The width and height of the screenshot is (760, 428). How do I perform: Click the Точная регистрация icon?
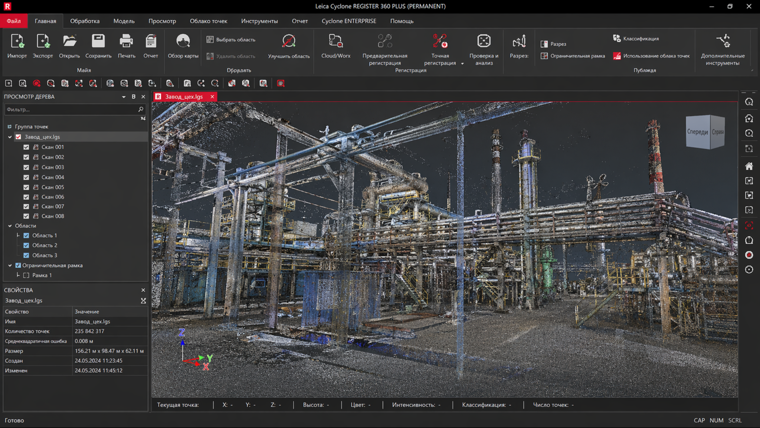(x=440, y=41)
